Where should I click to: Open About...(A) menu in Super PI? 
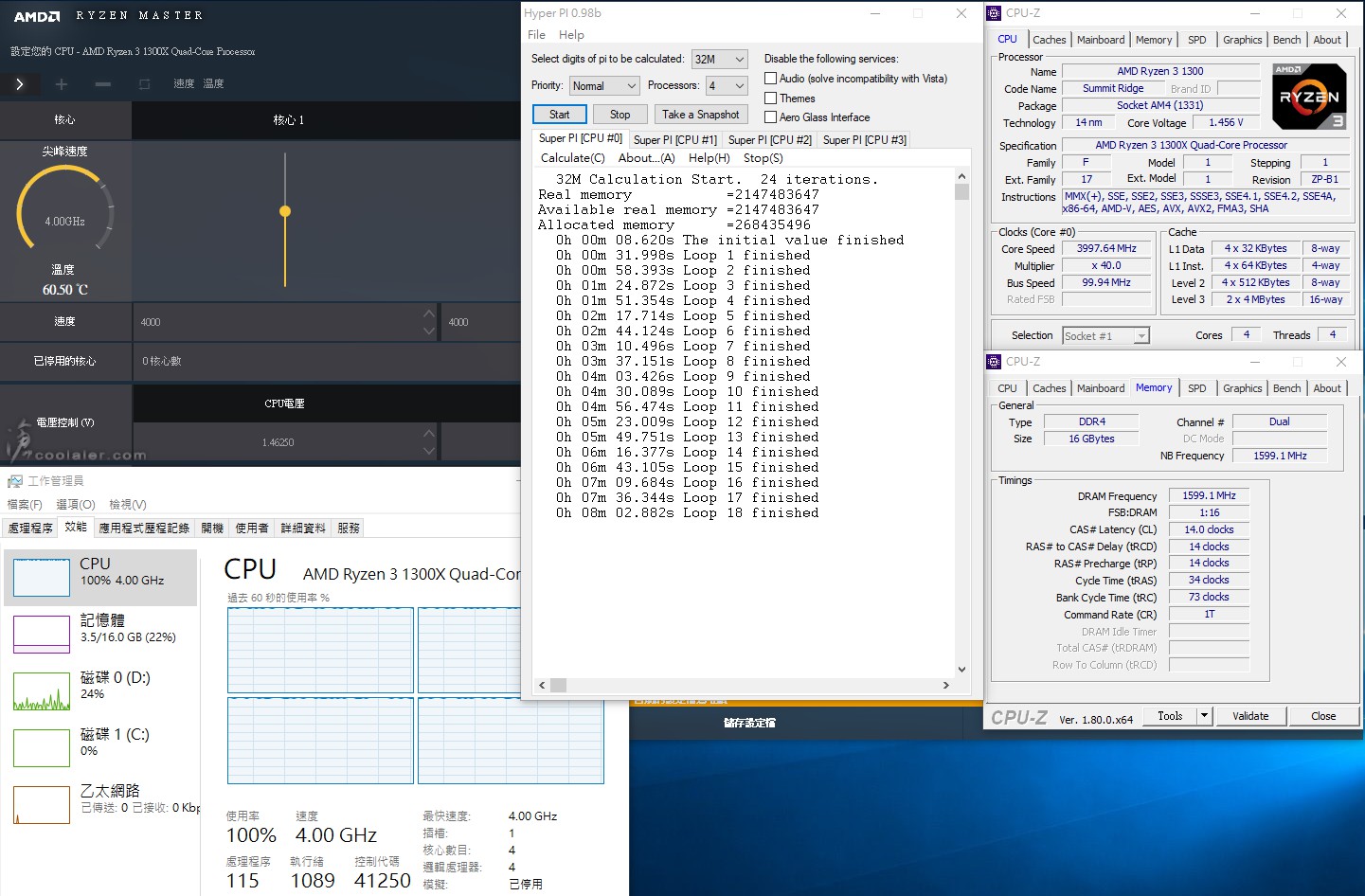pyautogui.click(x=646, y=158)
